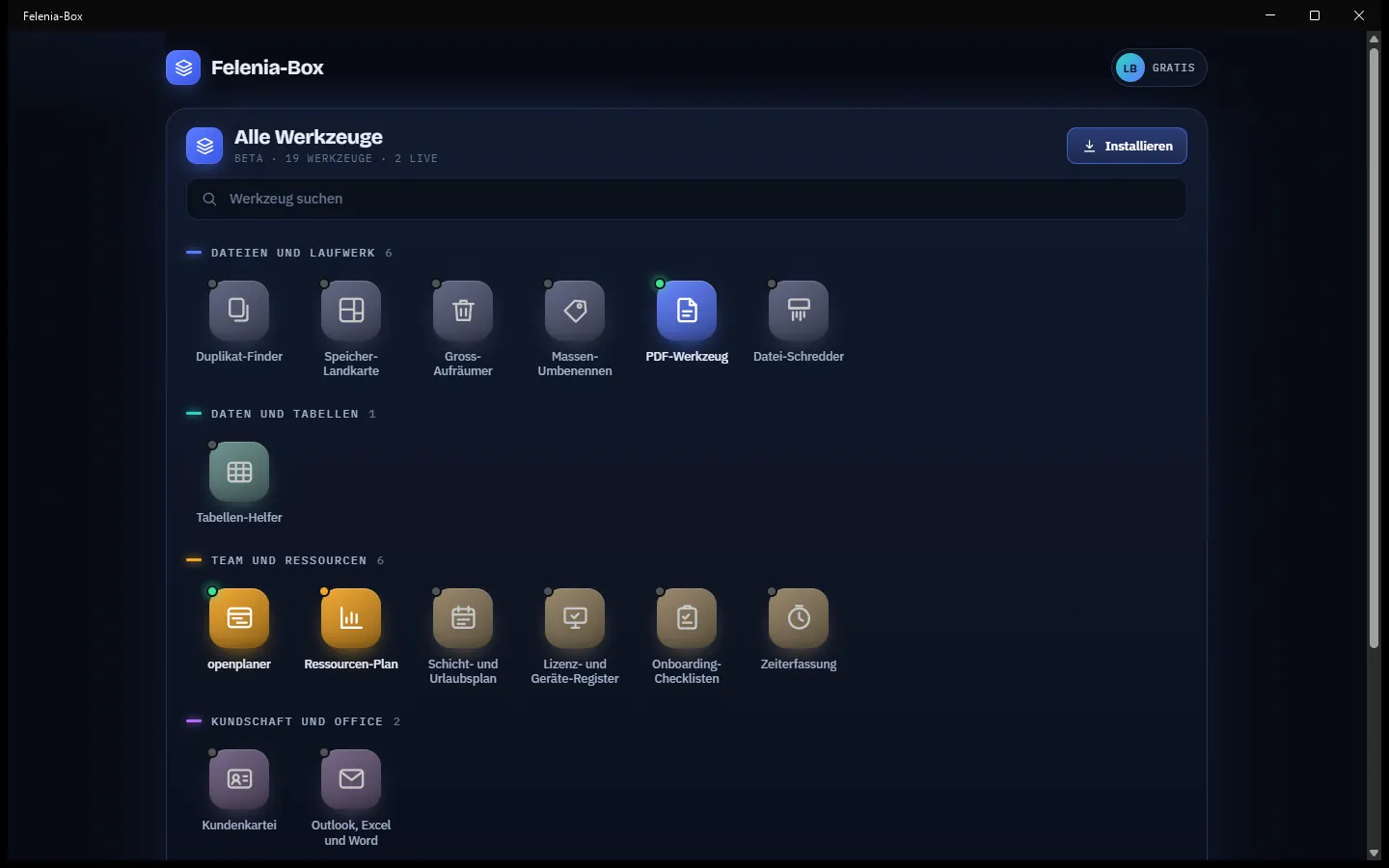
Task: Launch the Speicher-Landkarte tool icon
Action: [x=351, y=311]
